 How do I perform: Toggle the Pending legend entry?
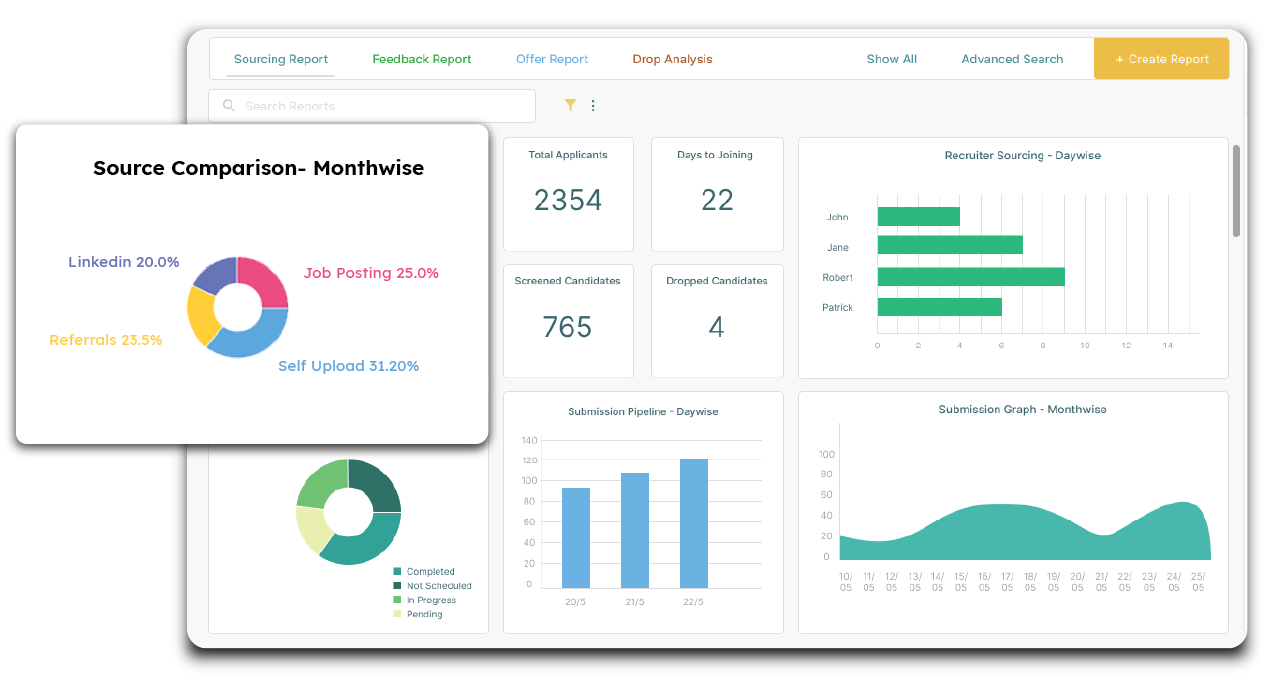coord(424,614)
